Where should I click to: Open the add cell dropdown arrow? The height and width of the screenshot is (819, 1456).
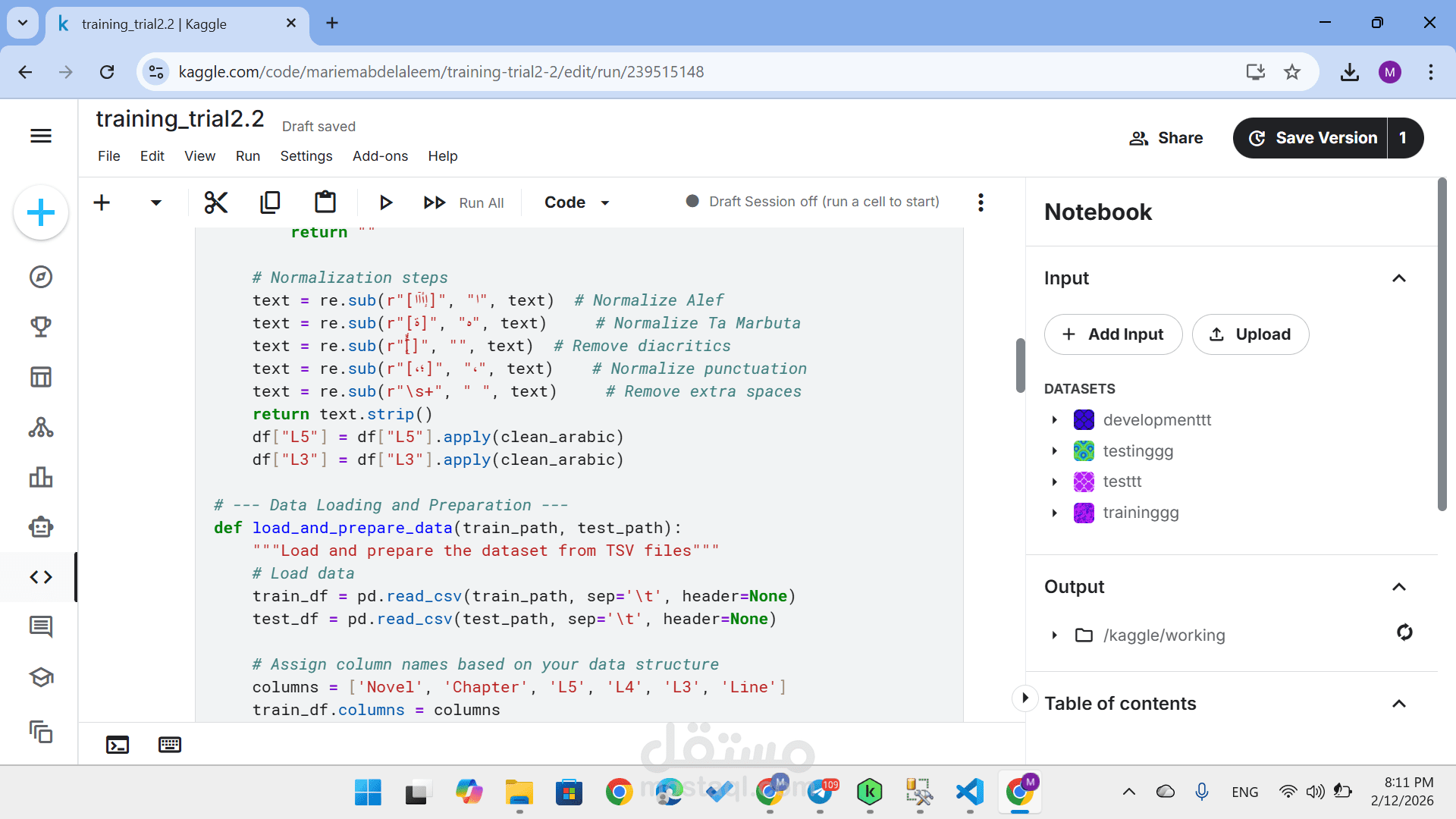click(x=156, y=202)
